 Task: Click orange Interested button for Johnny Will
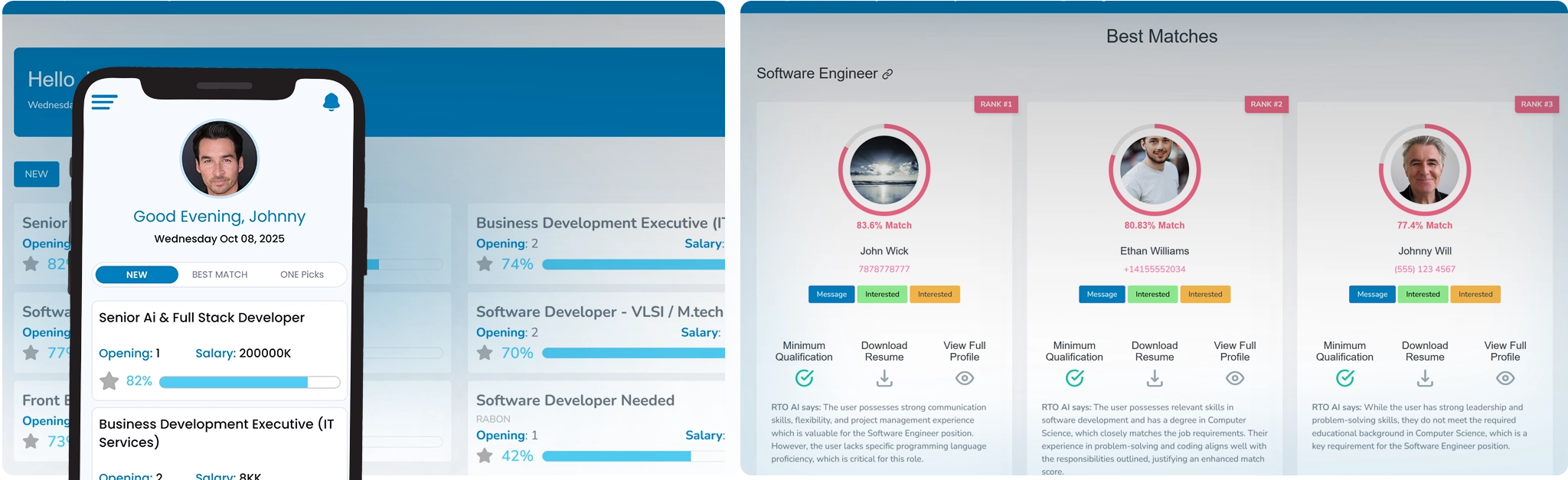(1475, 295)
